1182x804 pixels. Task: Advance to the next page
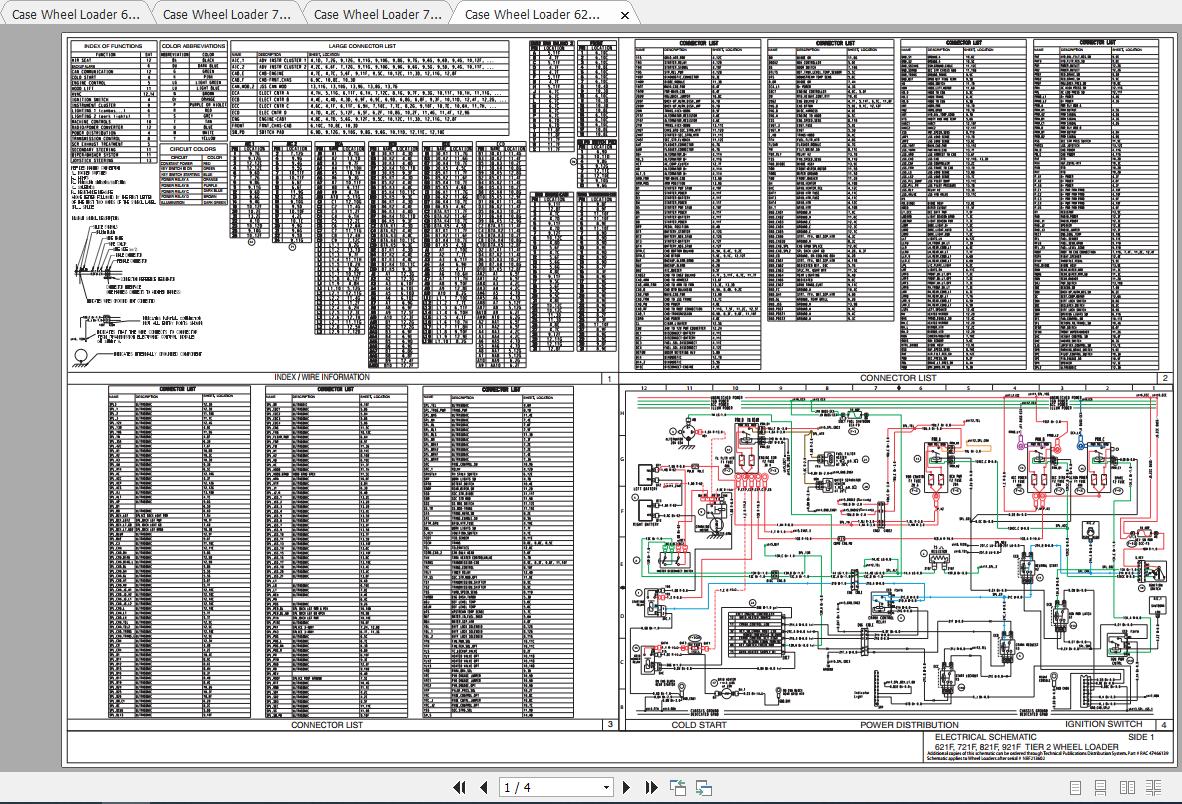coord(627,788)
